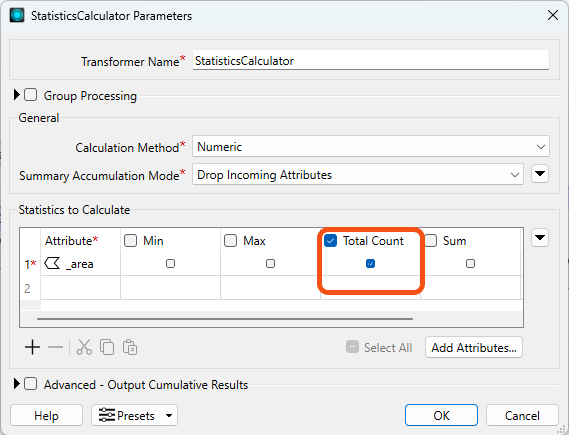Confirm with the OK button

(441, 415)
